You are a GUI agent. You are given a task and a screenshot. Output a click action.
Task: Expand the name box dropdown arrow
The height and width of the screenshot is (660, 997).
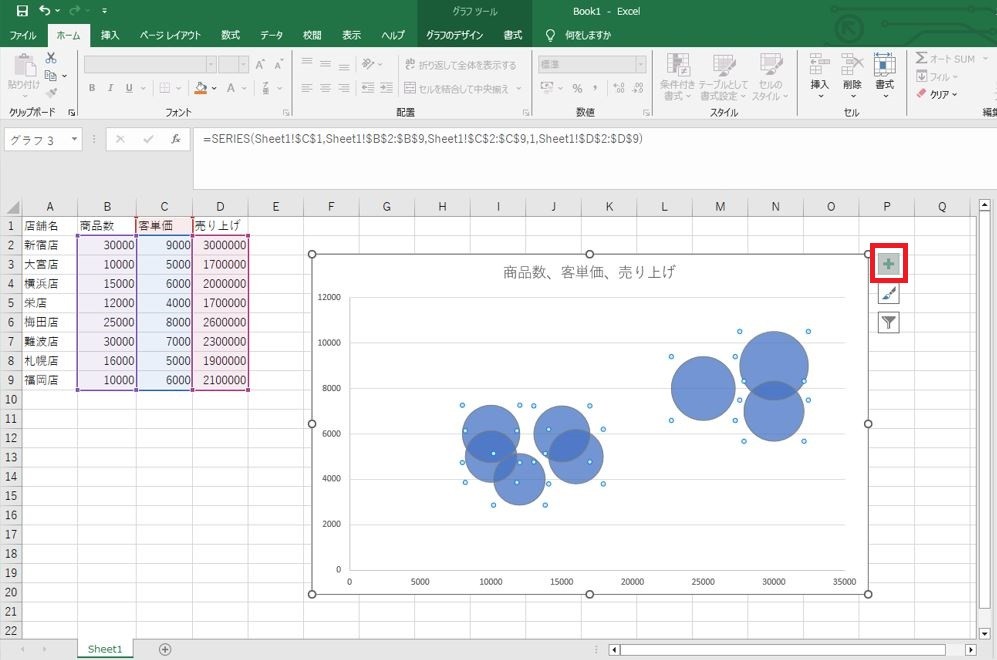point(74,139)
